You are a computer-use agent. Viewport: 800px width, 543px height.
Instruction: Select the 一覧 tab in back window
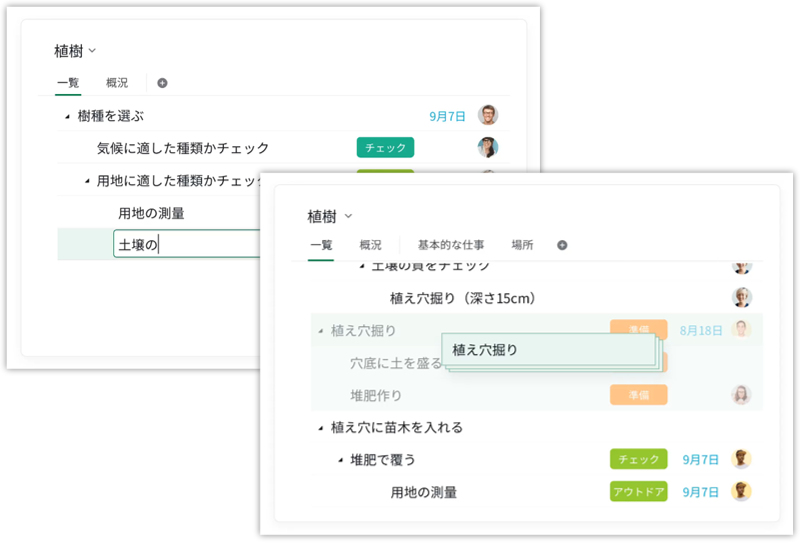tap(68, 83)
